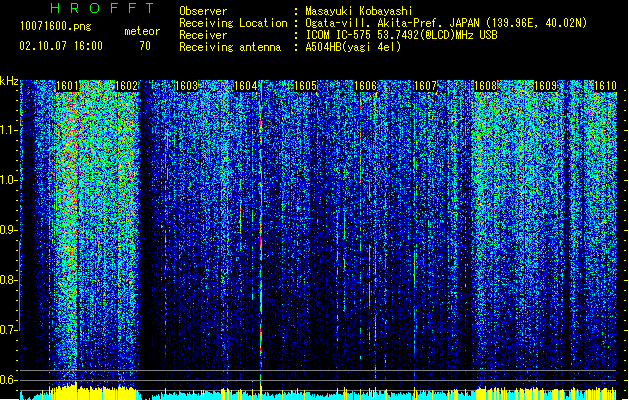Click the 1608 time marker

485,86
